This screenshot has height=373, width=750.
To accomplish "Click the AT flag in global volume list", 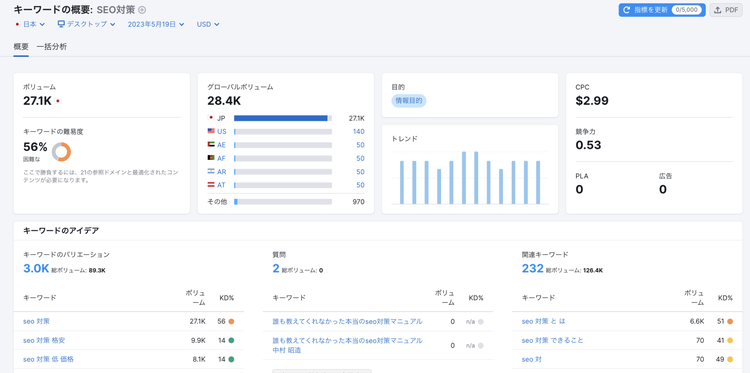I will [211, 185].
